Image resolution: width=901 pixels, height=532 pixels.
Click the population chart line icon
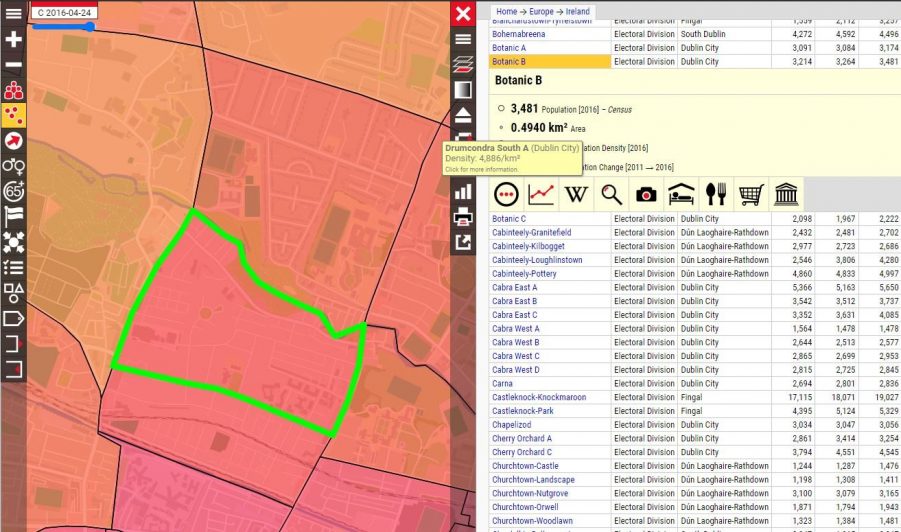pyautogui.click(x=541, y=194)
